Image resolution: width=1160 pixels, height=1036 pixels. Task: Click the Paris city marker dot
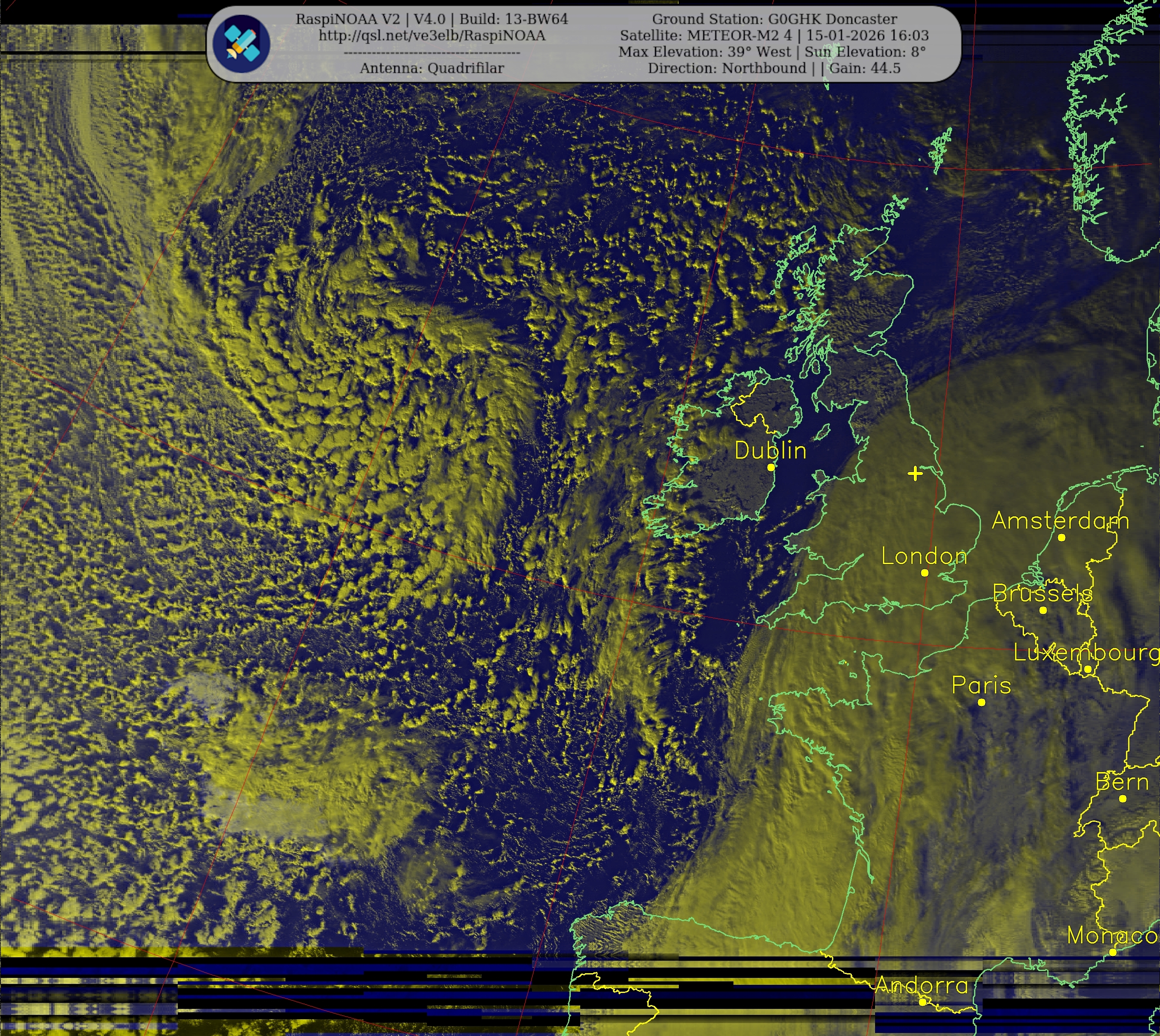tap(981, 703)
